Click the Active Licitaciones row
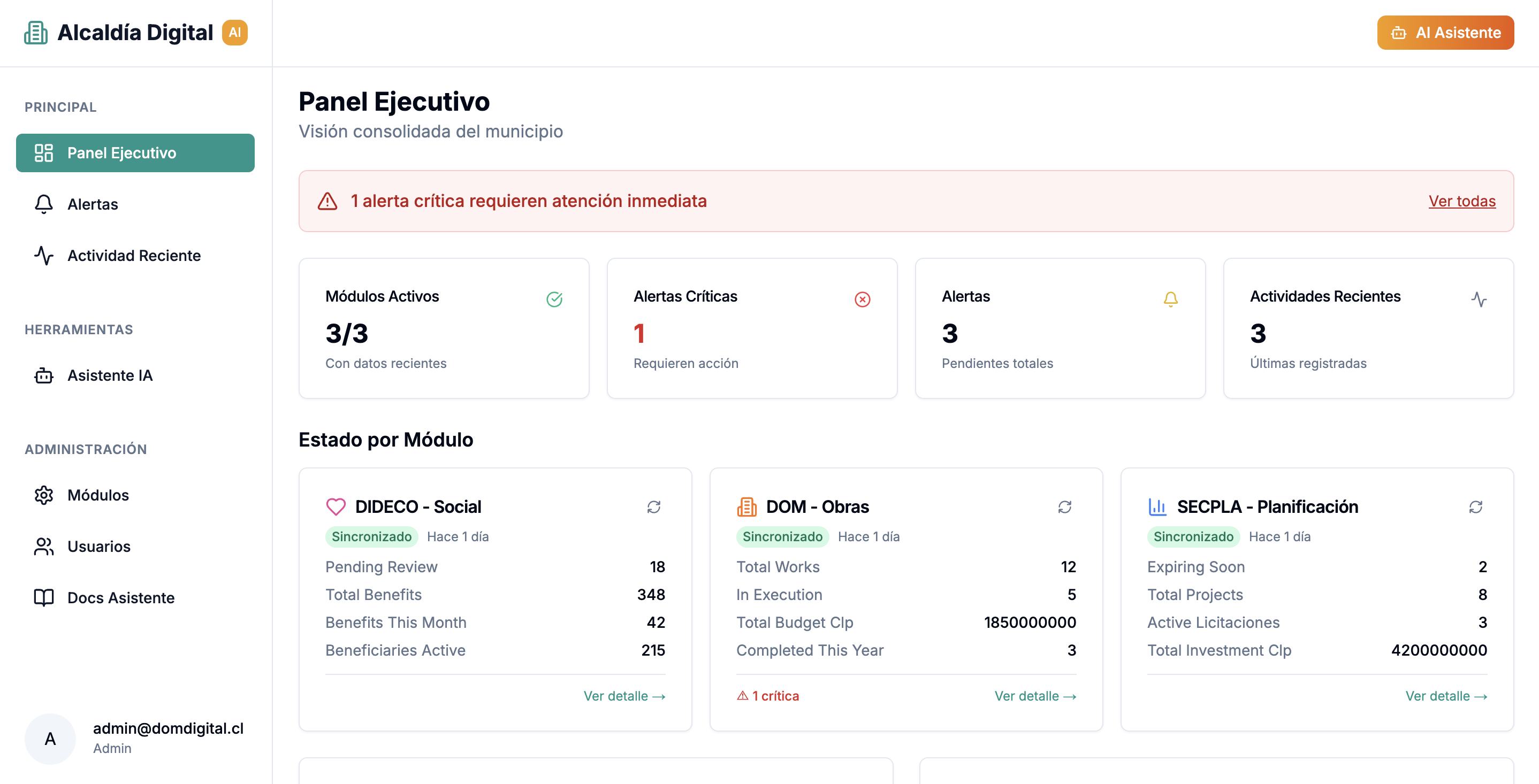The height and width of the screenshot is (784, 1539). pos(1317,623)
